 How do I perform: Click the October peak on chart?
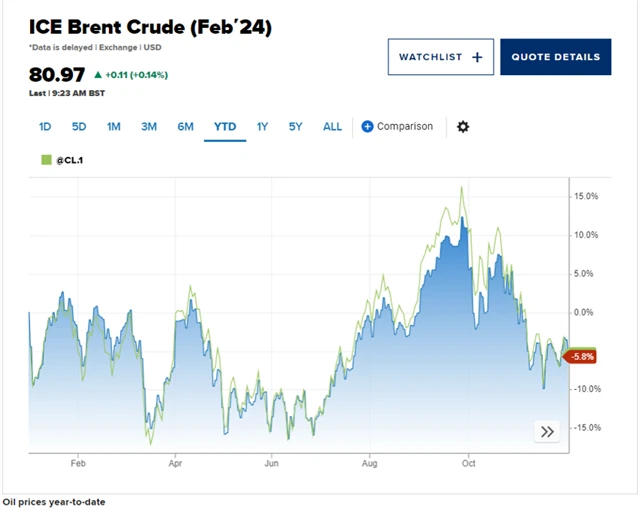pos(461,188)
